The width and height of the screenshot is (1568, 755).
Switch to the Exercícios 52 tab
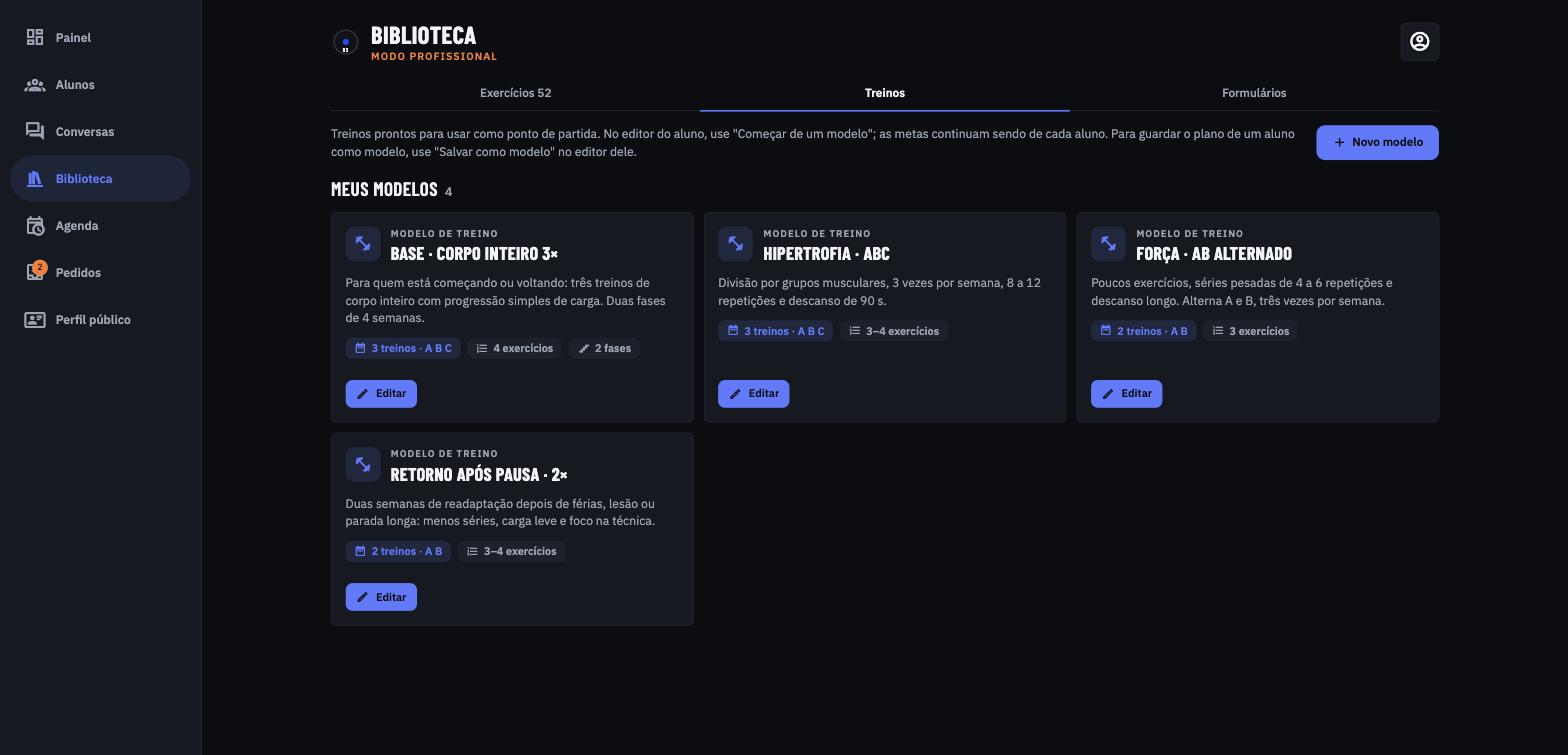pos(516,93)
